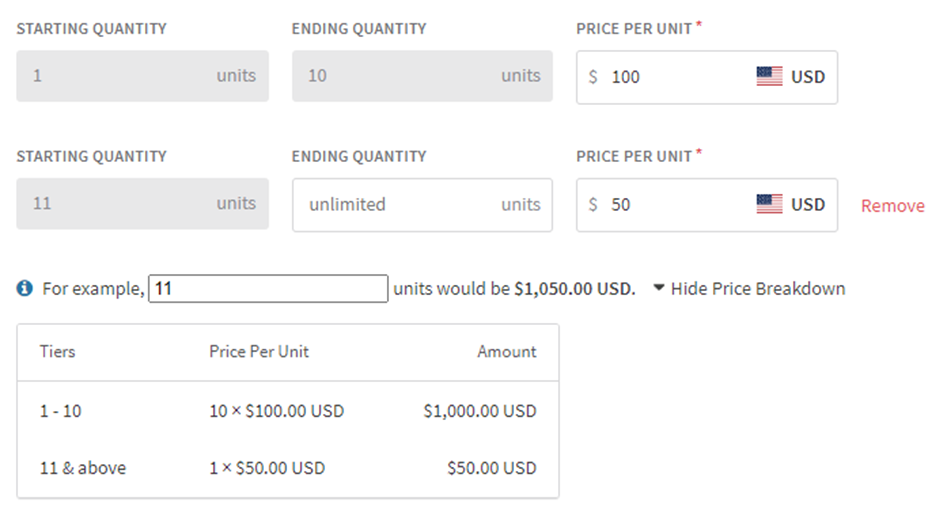Click the example units input containing 11
This screenshot has width=947, height=527.
tap(268, 289)
